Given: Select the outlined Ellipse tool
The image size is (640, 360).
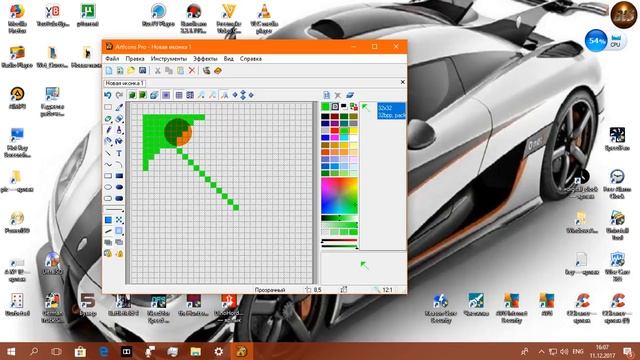Looking at the screenshot, I should coord(108,187).
